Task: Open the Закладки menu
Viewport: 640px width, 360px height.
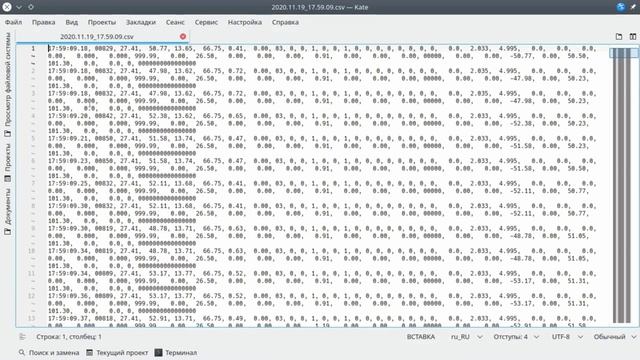Action: [x=141, y=22]
